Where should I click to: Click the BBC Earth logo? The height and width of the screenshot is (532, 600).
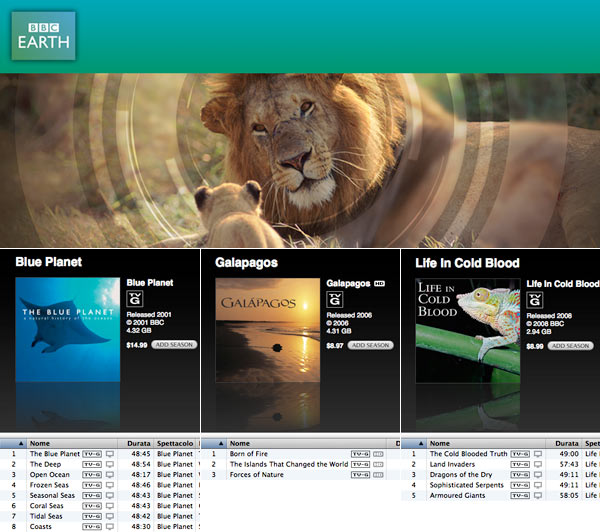[44, 35]
